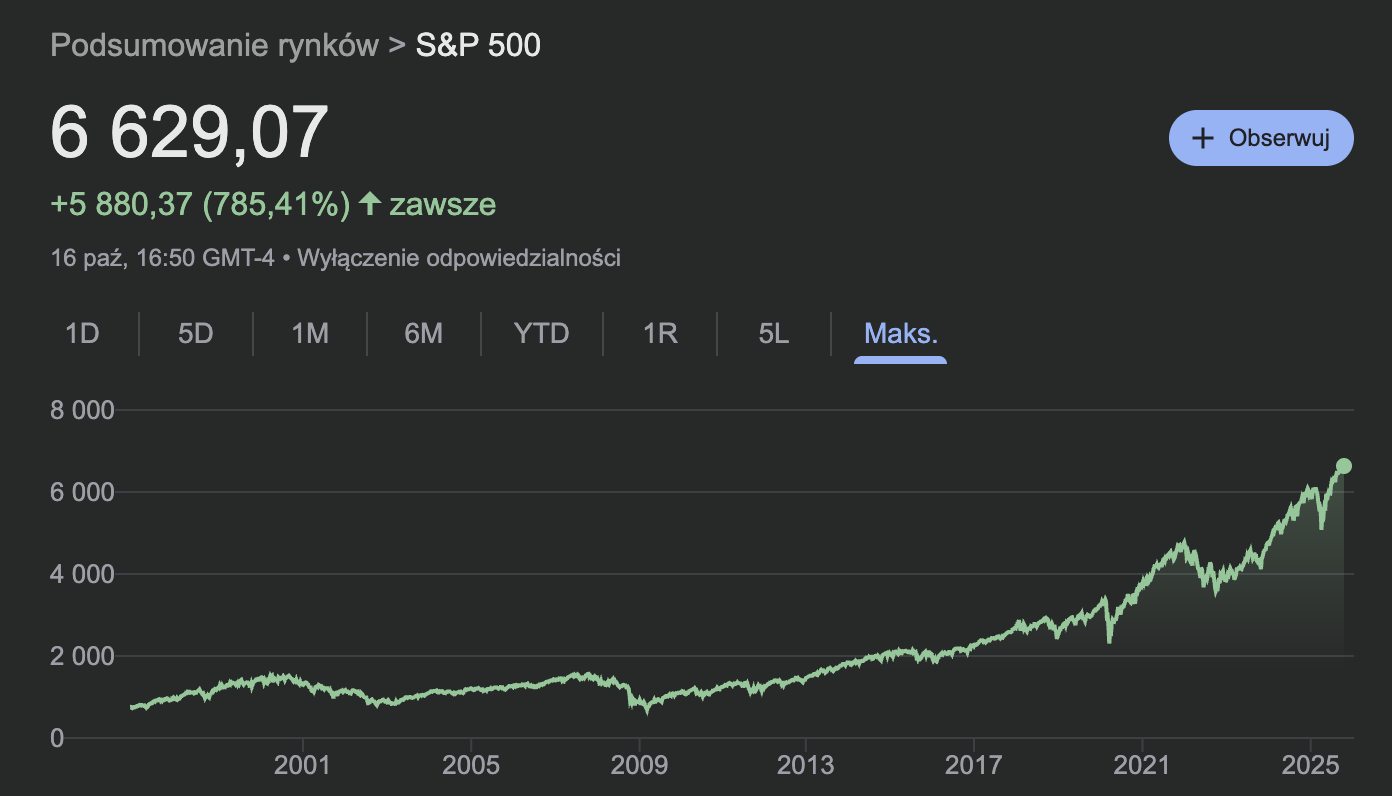The width and height of the screenshot is (1392, 796).
Task: Choose the 1R one-year range
Action: tap(660, 333)
